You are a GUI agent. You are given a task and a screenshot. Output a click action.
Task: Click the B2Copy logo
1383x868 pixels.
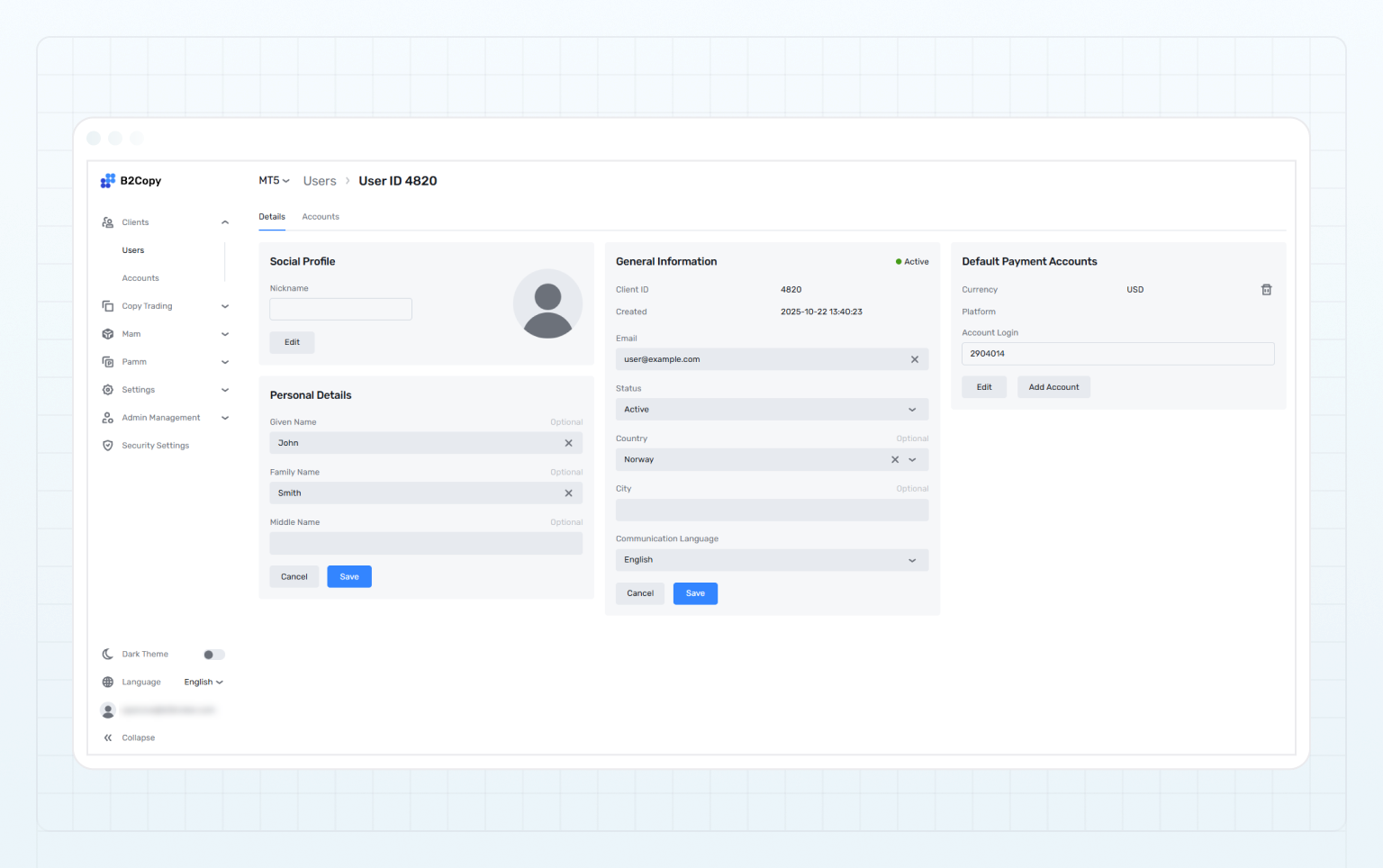(131, 180)
